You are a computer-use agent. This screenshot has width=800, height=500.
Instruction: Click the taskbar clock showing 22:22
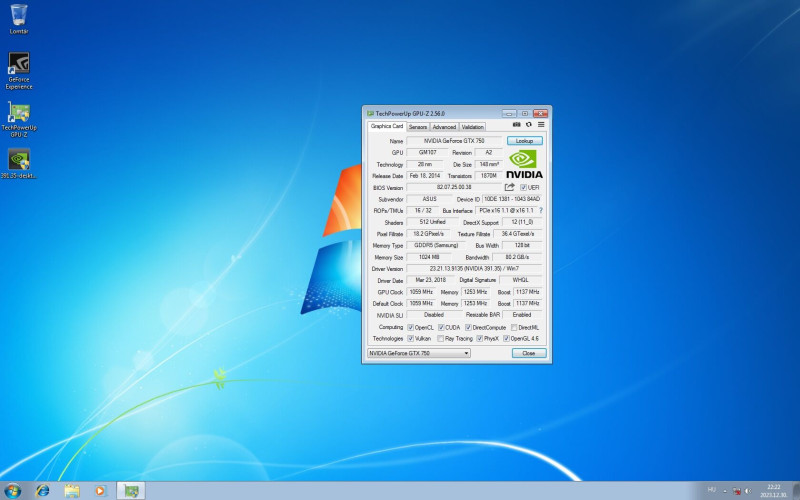point(773,491)
